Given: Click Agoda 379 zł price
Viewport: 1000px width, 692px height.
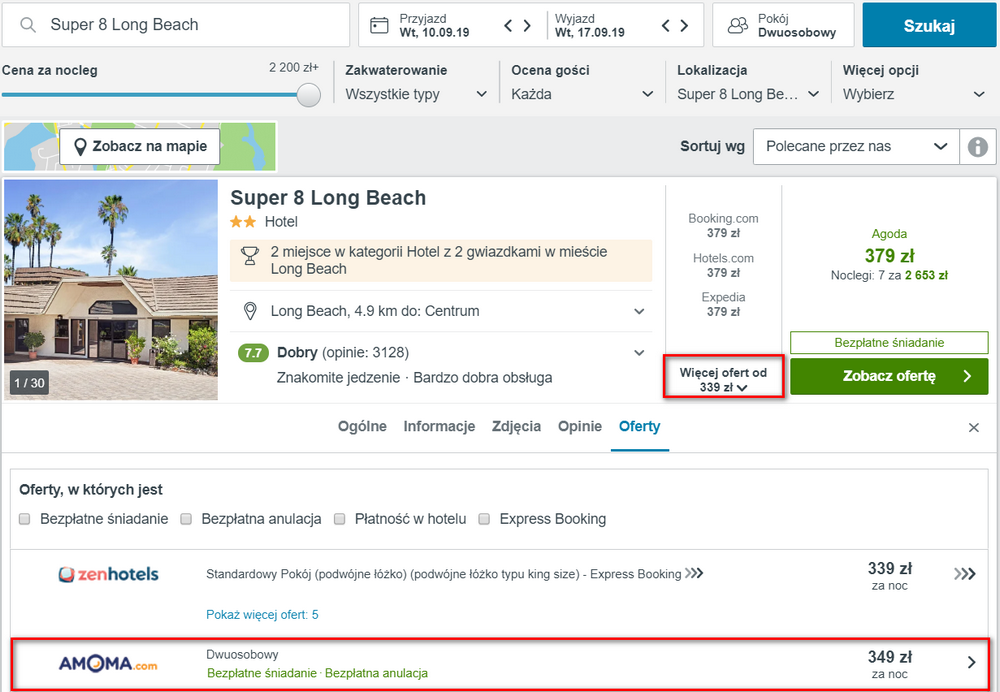Looking at the screenshot, I should 889,256.
